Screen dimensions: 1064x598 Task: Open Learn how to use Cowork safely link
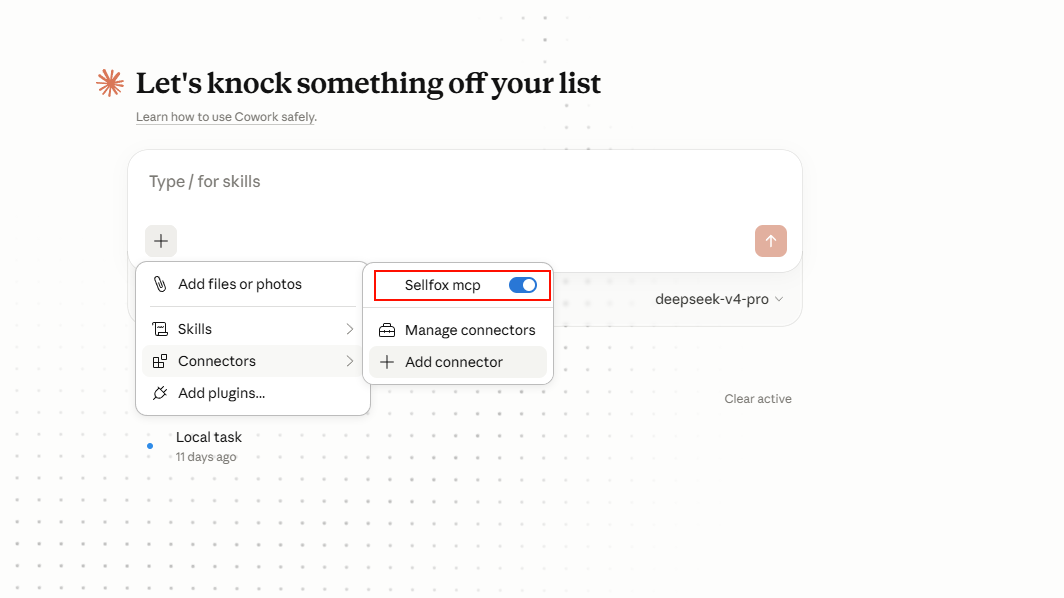point(226,117)
